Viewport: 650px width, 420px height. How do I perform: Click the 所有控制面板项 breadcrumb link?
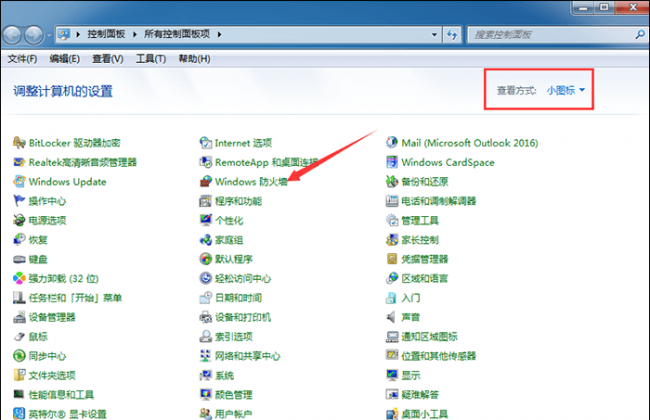(x=177, y=34)
